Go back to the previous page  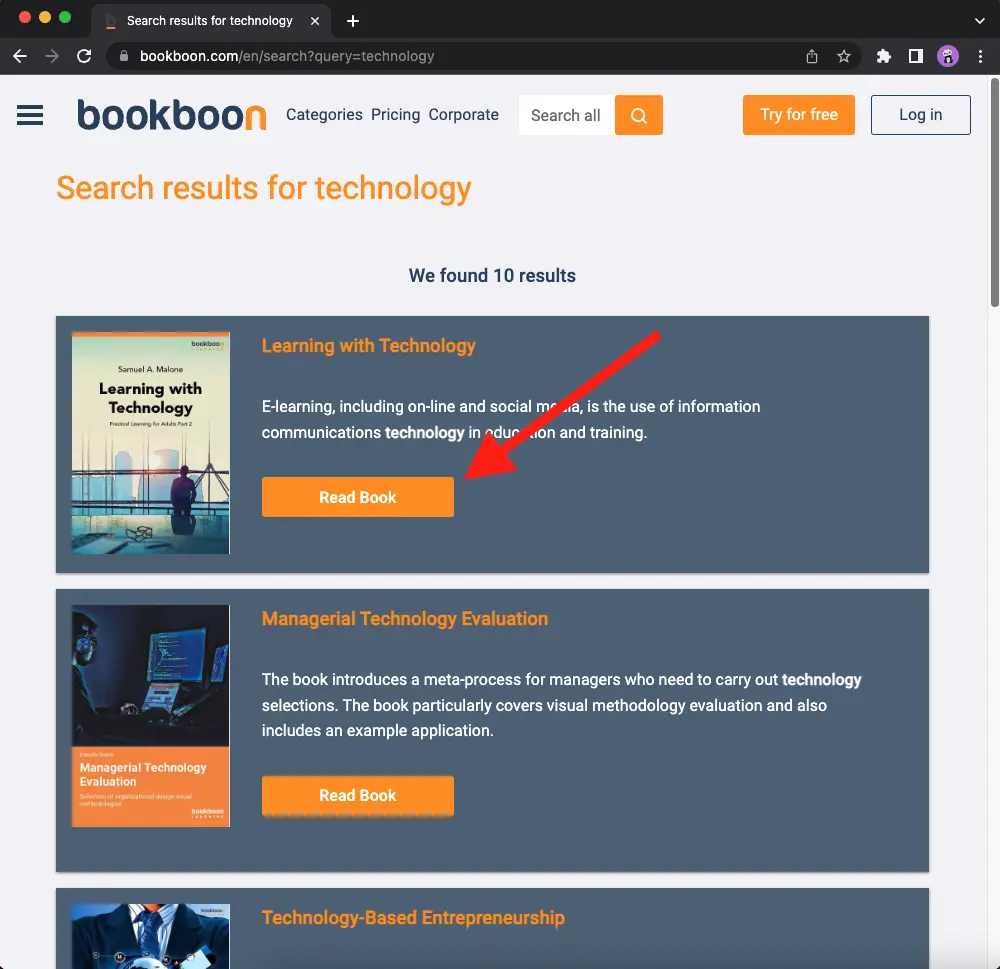[x=20, y=56]
